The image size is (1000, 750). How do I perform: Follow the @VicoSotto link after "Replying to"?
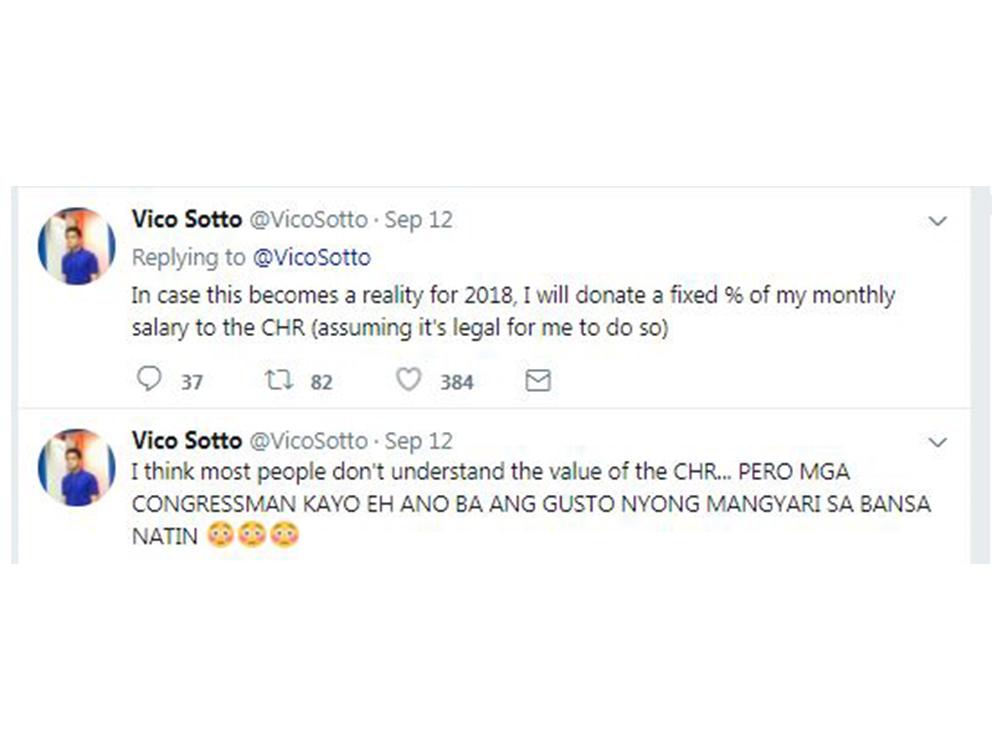(311, 257)
